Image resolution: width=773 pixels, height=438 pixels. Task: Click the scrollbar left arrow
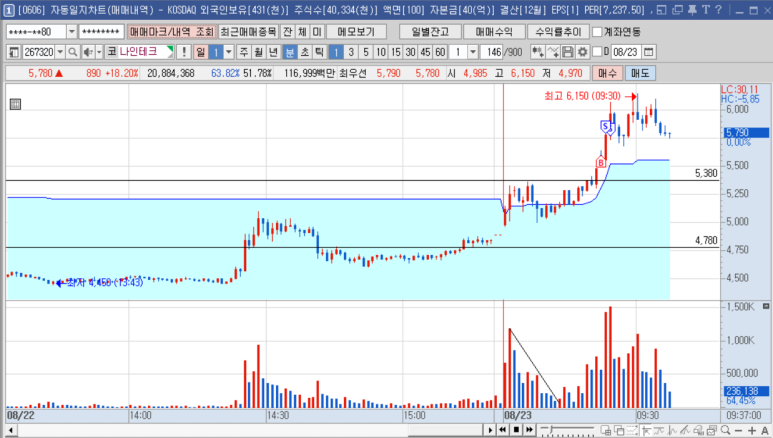[10, 430]
